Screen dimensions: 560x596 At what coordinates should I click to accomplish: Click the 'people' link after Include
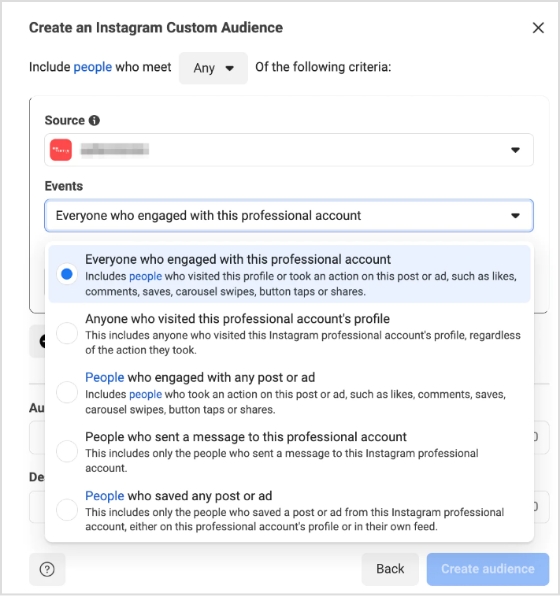tap(93, 67)
